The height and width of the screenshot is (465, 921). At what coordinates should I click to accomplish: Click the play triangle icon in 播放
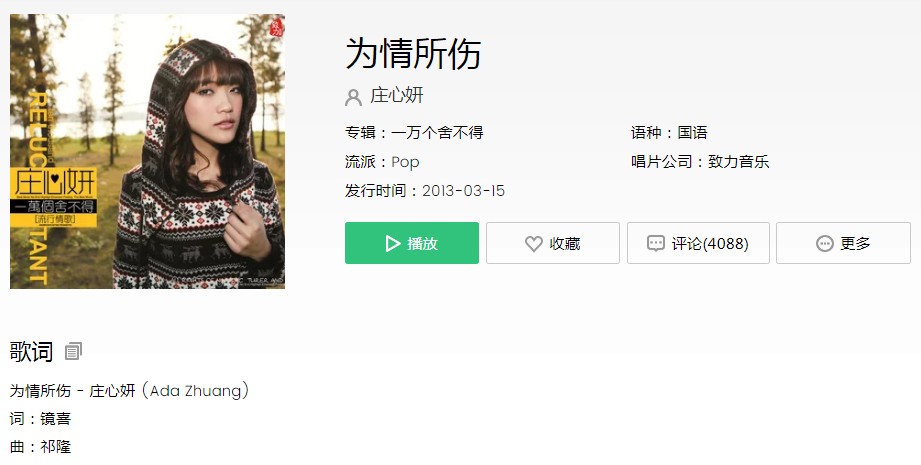392,243
